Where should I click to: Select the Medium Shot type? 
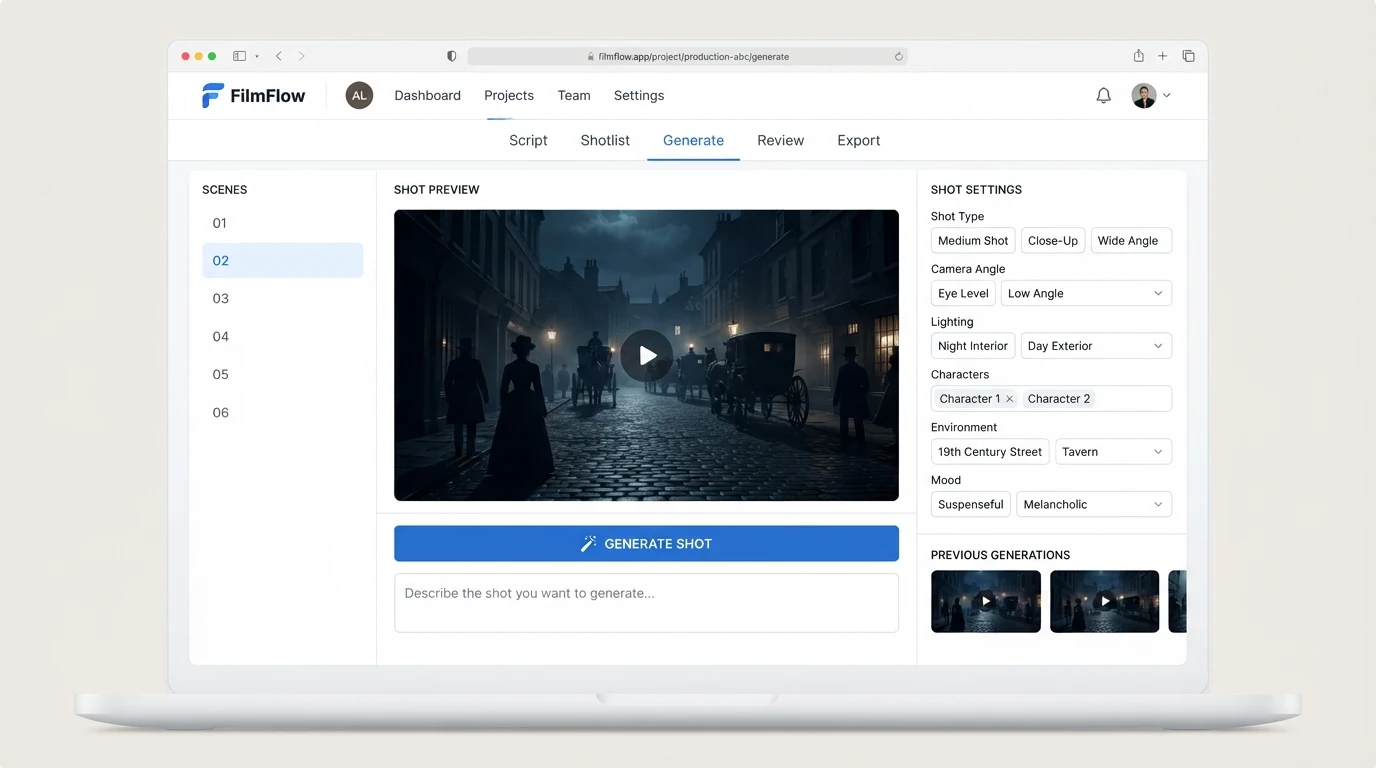[x=973, y=241]
